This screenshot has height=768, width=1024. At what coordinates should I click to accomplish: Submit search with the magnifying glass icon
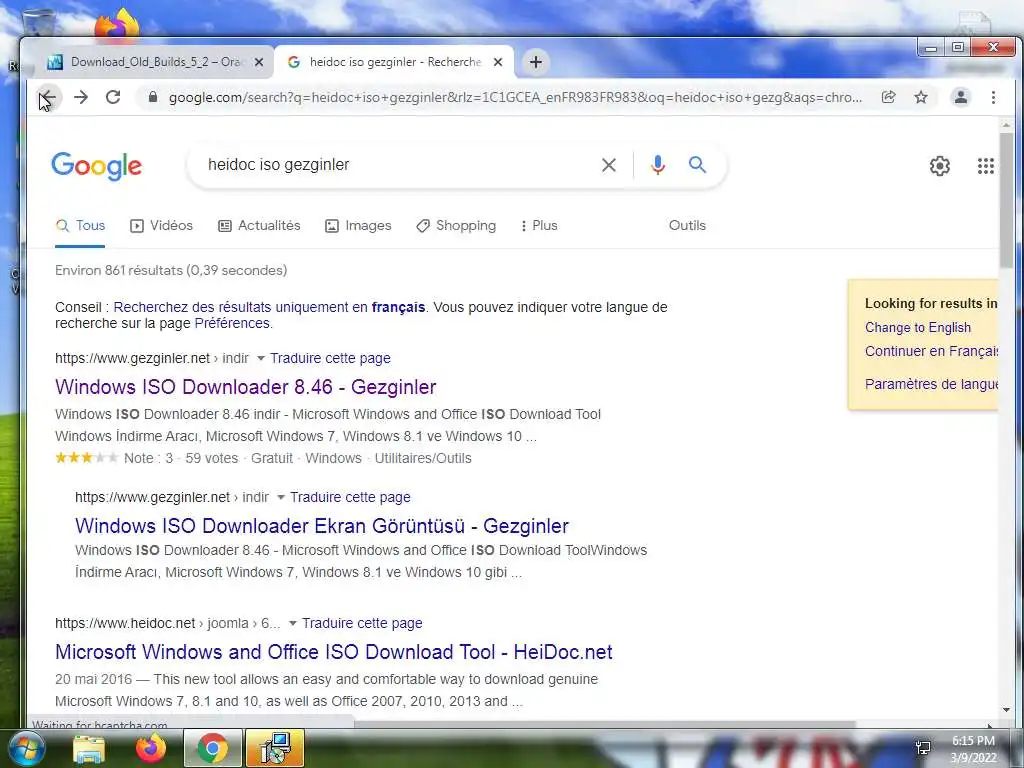[697, 165]
